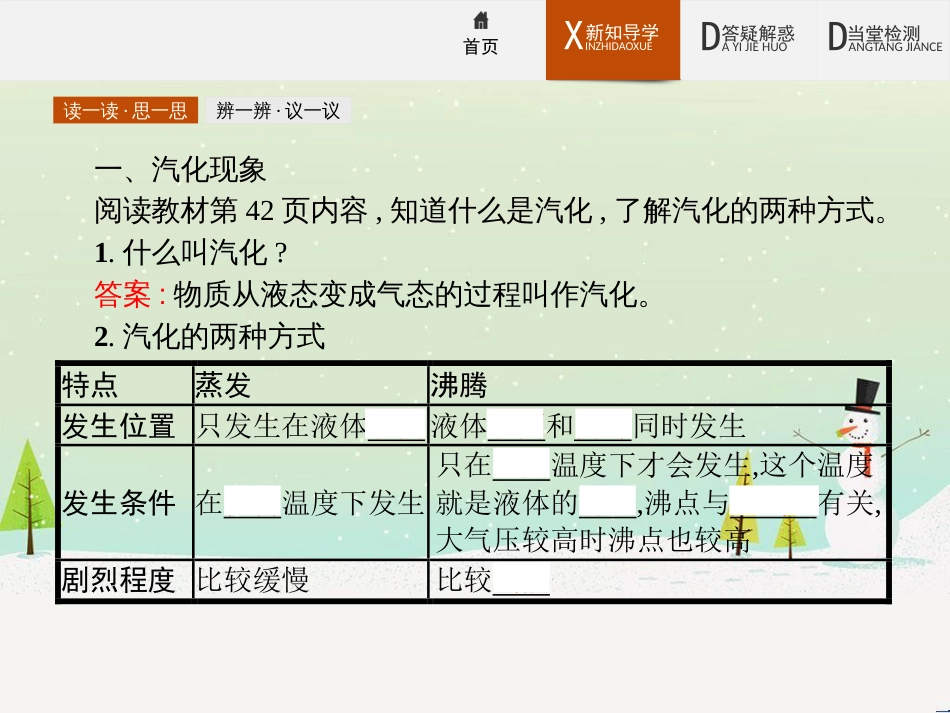950x713 pixels.
Task: Click the red 答案 label
Action: tap(122, 295)
